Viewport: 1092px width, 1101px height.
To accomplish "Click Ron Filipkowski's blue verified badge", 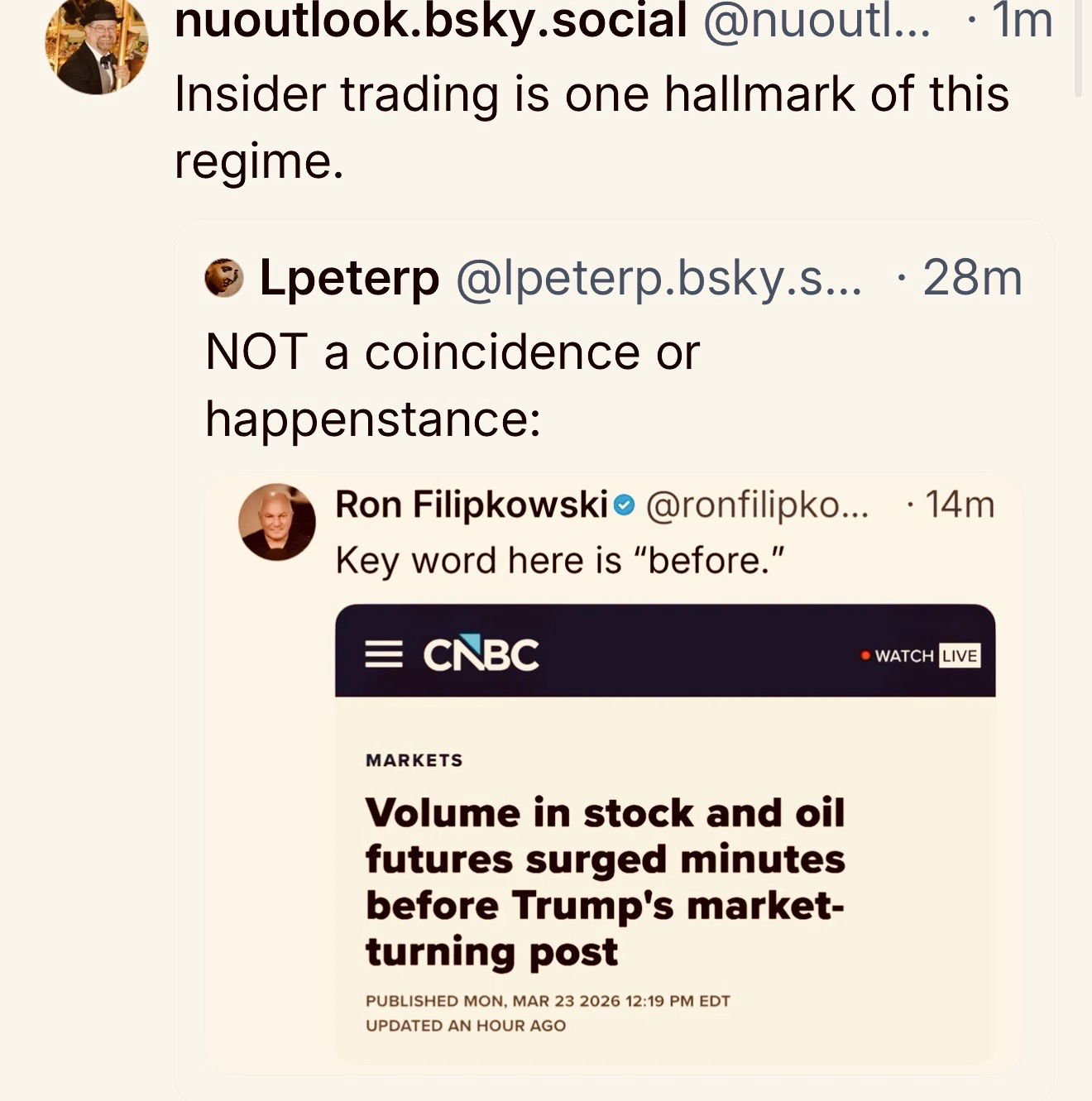I will coord(626,505).
